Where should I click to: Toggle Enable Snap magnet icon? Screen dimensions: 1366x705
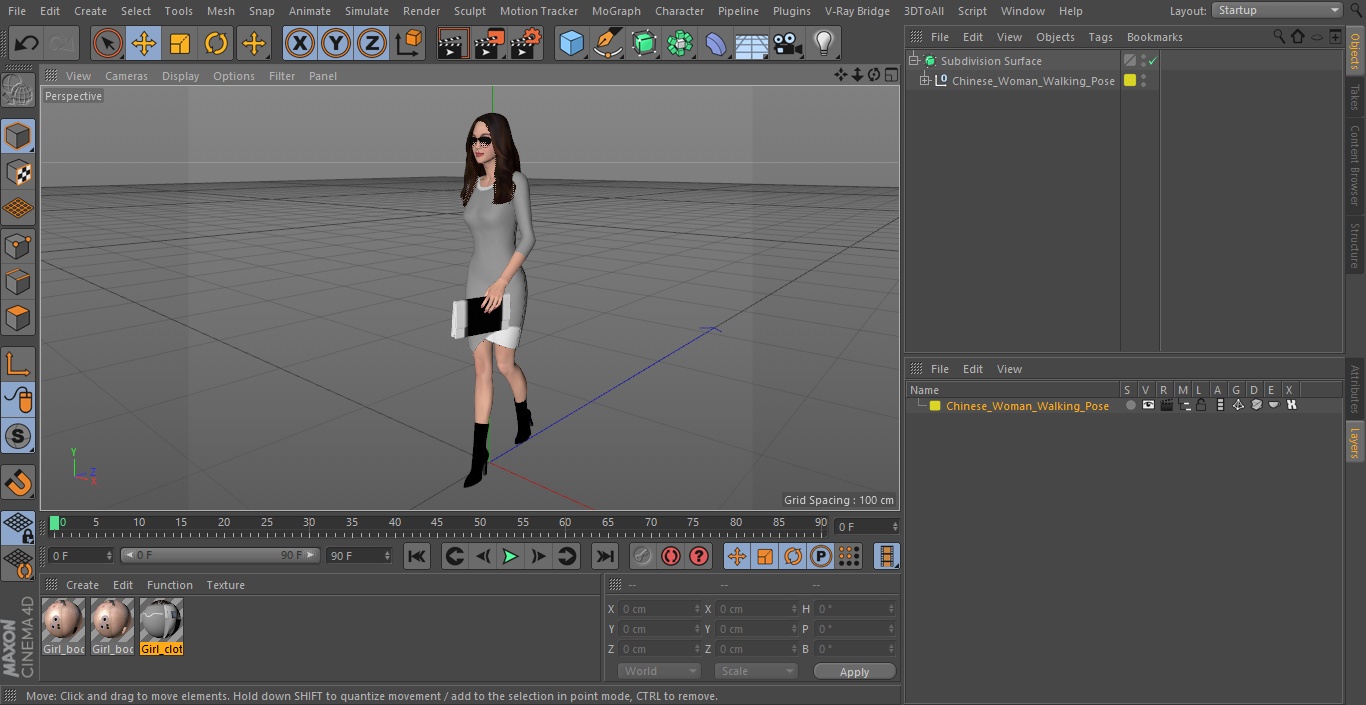coord(18,483)
